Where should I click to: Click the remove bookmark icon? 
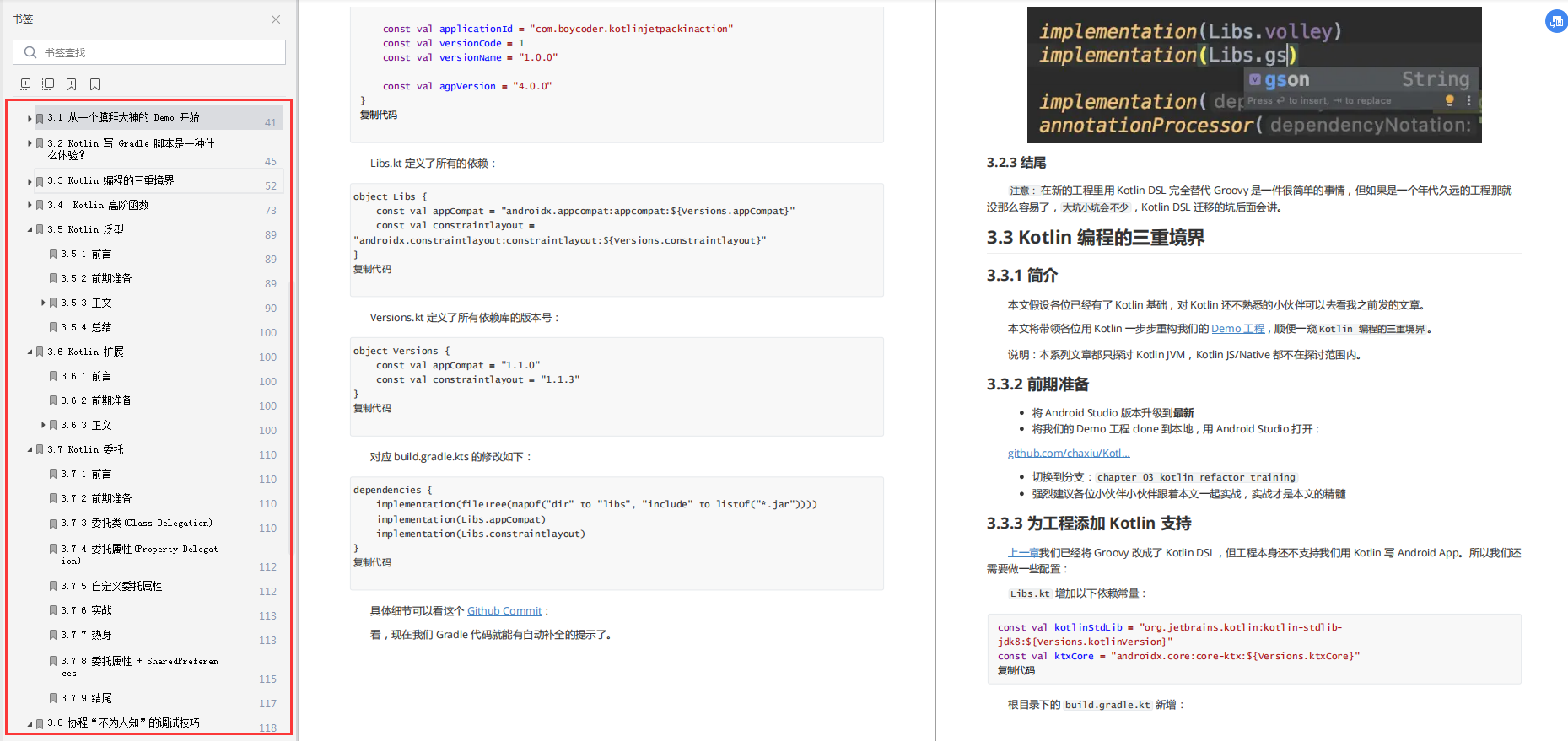point(95,84)
